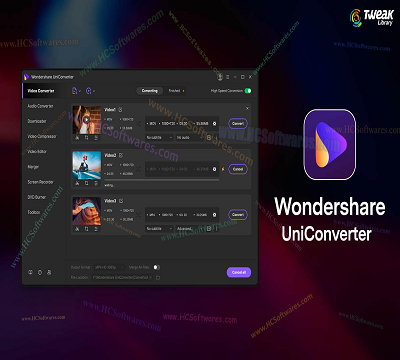This screenshot has height=360, width=400.
Task: Open DVD Burner from the sidebar
Action: [37, 197]
